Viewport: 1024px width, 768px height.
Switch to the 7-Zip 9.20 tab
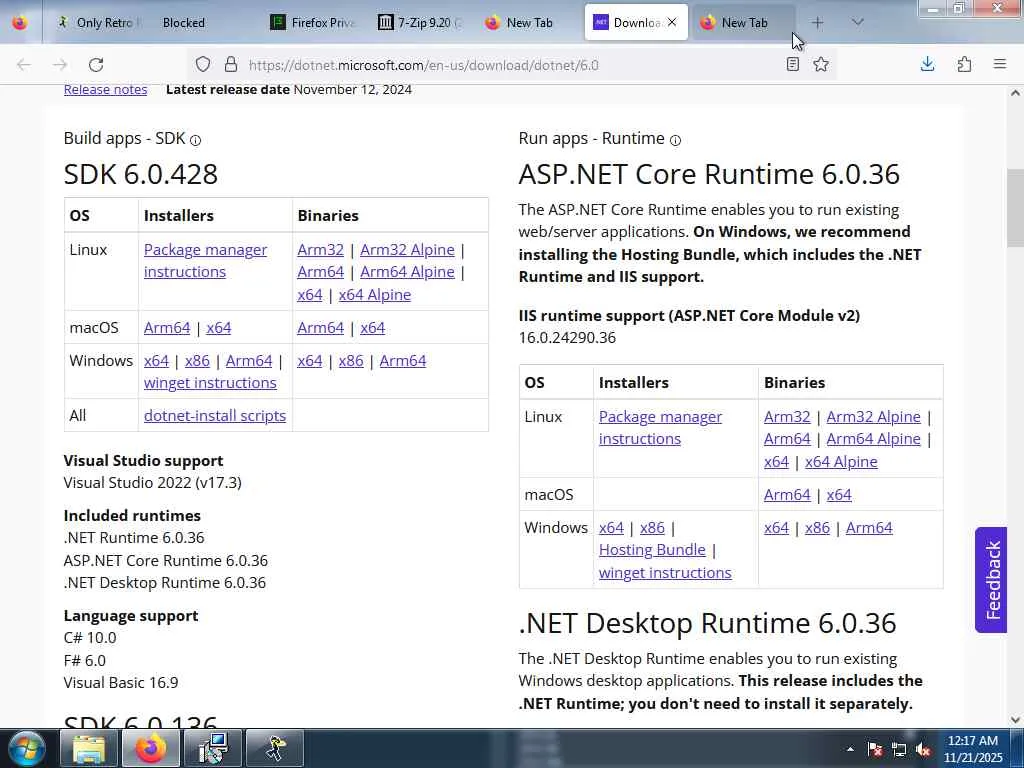point(421,22)
